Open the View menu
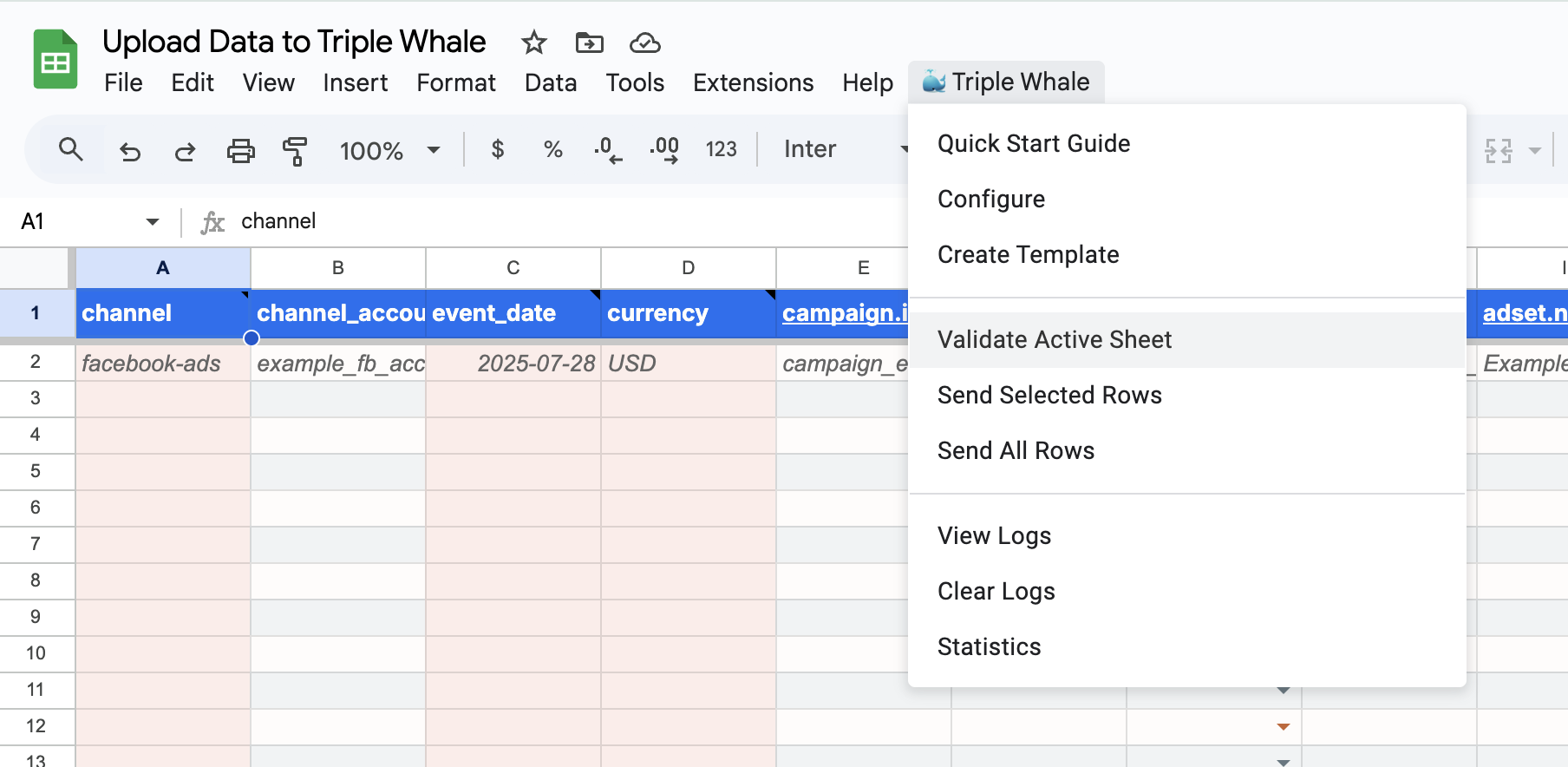The image size is (1568, 767). coord(269,82)
